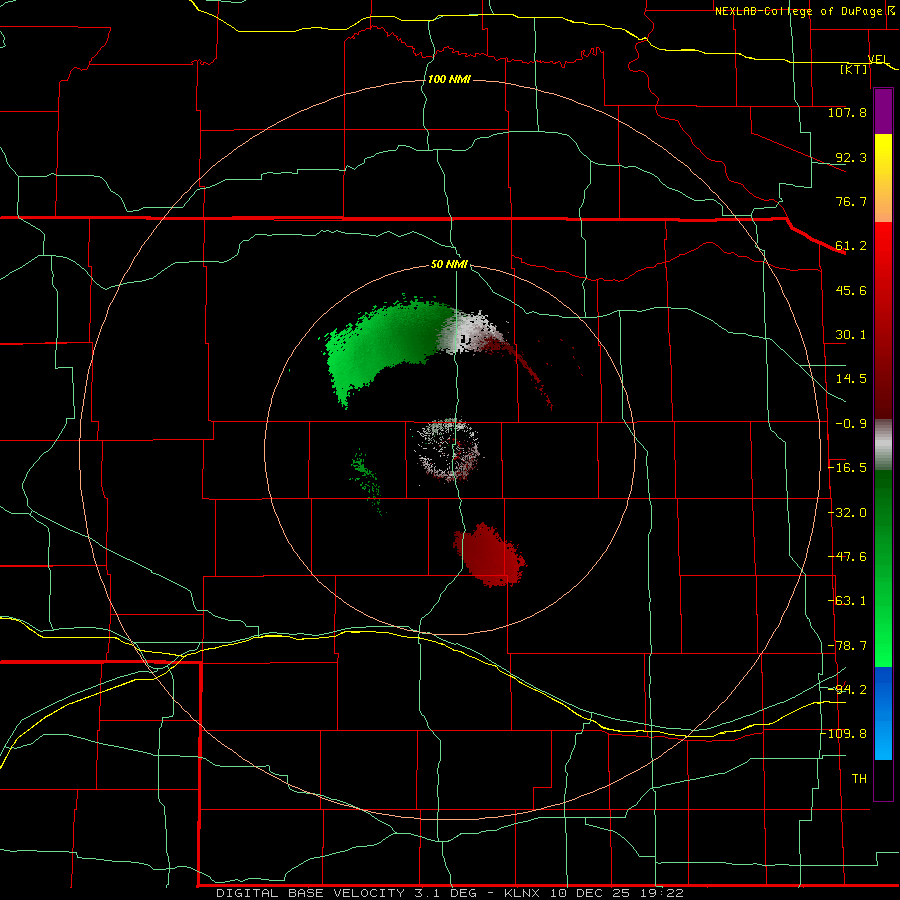This screenshot has height=900, width=900.
Task: Pick the gray near-zero segment of velocity scale
Action: pos(883,444)
